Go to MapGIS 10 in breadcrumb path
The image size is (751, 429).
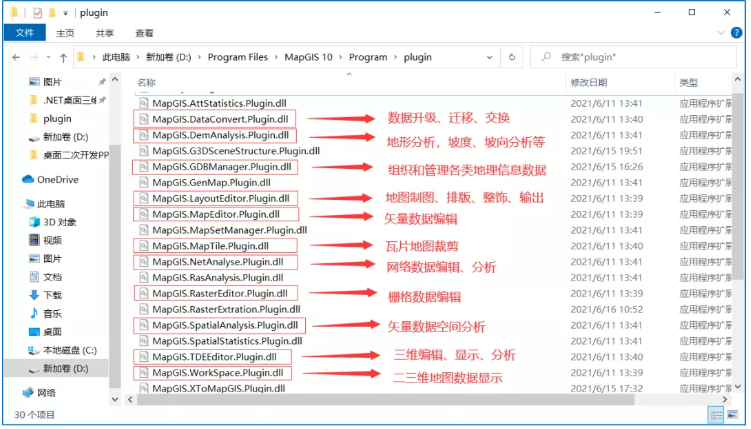point(308,57)
